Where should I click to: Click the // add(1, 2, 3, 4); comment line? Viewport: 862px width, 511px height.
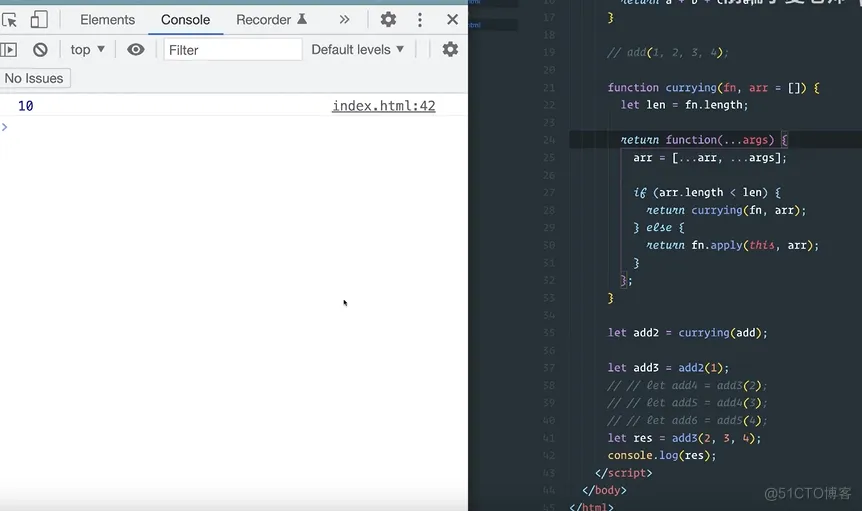(x=668, y=53)
